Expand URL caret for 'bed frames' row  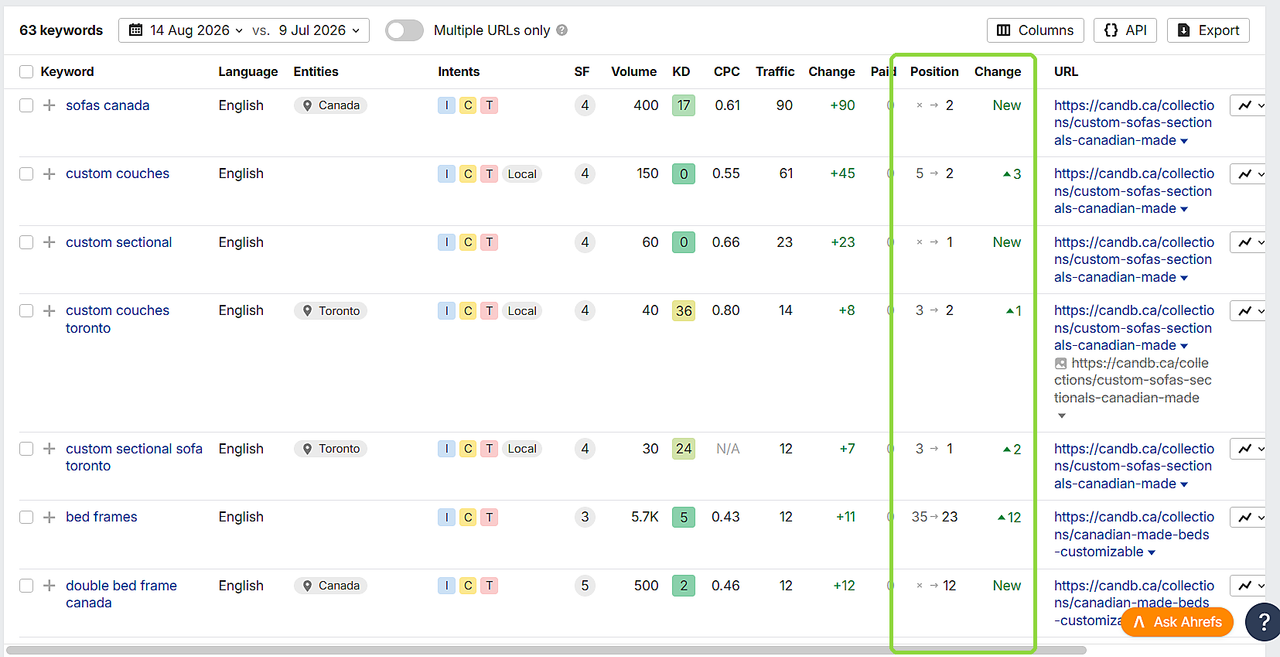point(1152,553)
